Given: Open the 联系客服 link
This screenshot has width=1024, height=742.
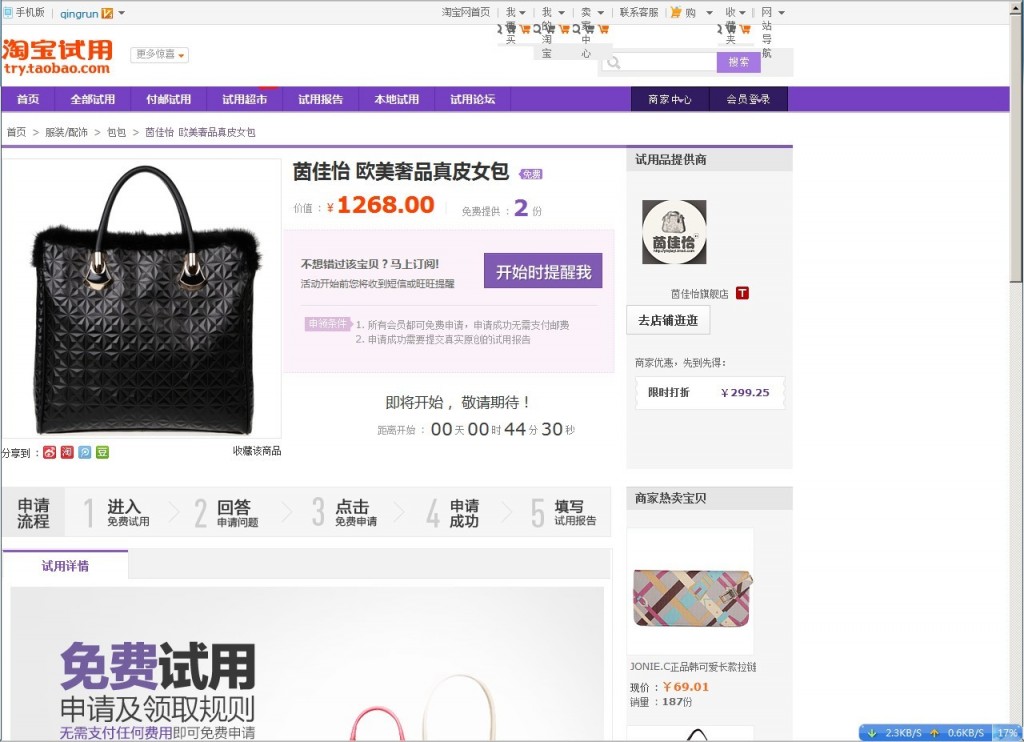Looking at the screenshot, I should (x=639, y=12).
